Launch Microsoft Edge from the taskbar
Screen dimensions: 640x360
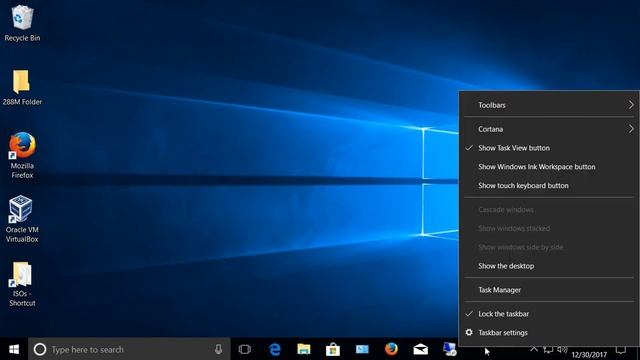[x=275, y=349]
